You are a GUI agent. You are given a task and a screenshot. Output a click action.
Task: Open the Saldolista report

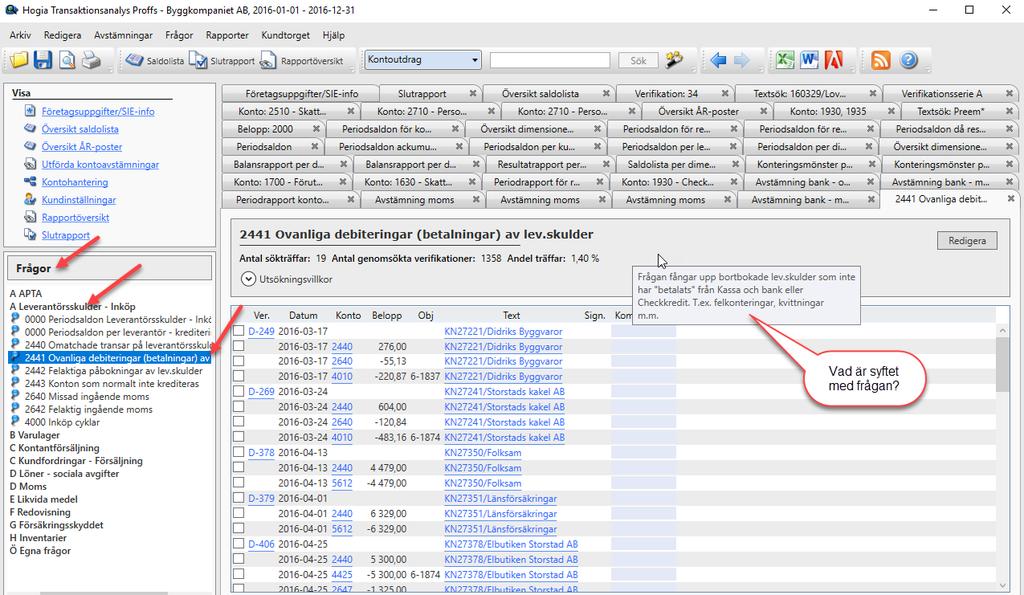pos(155,61)
